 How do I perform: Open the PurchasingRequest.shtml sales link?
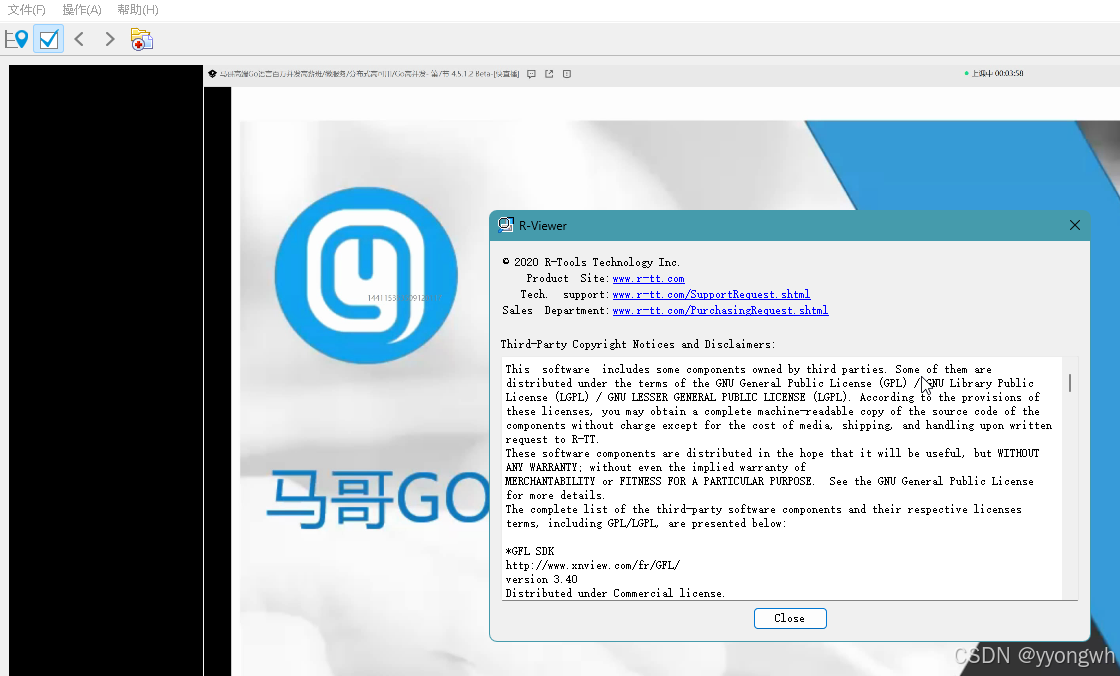[721, 310]
